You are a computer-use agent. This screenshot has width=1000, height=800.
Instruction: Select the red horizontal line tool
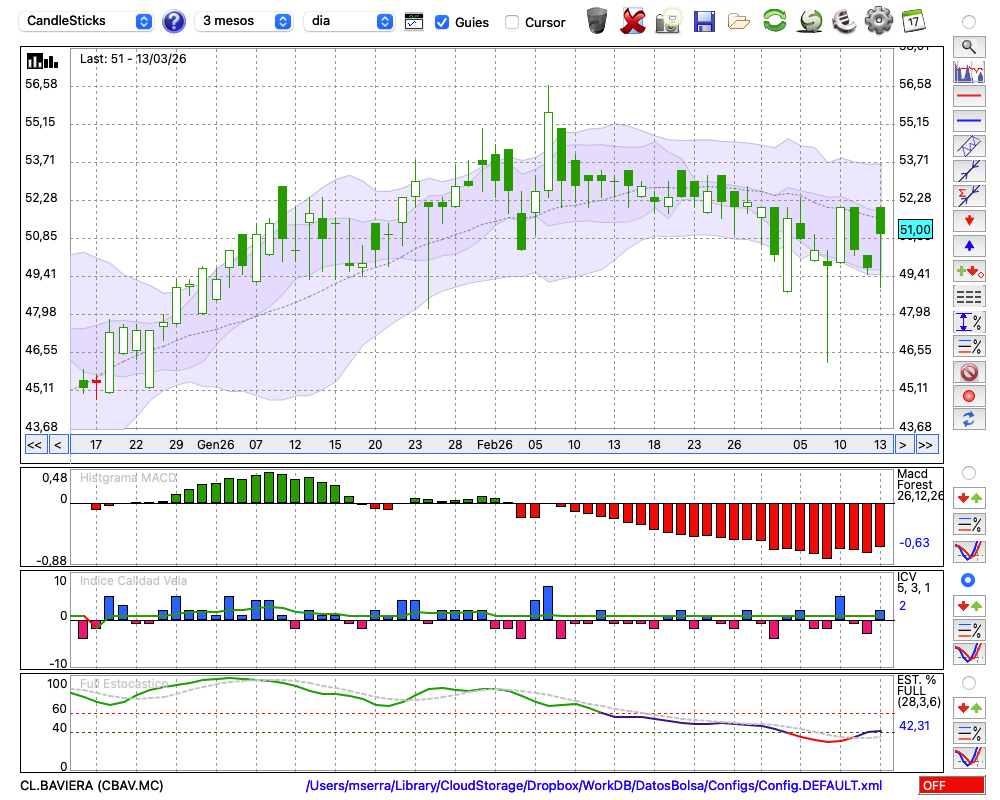(x=969, y=96)
